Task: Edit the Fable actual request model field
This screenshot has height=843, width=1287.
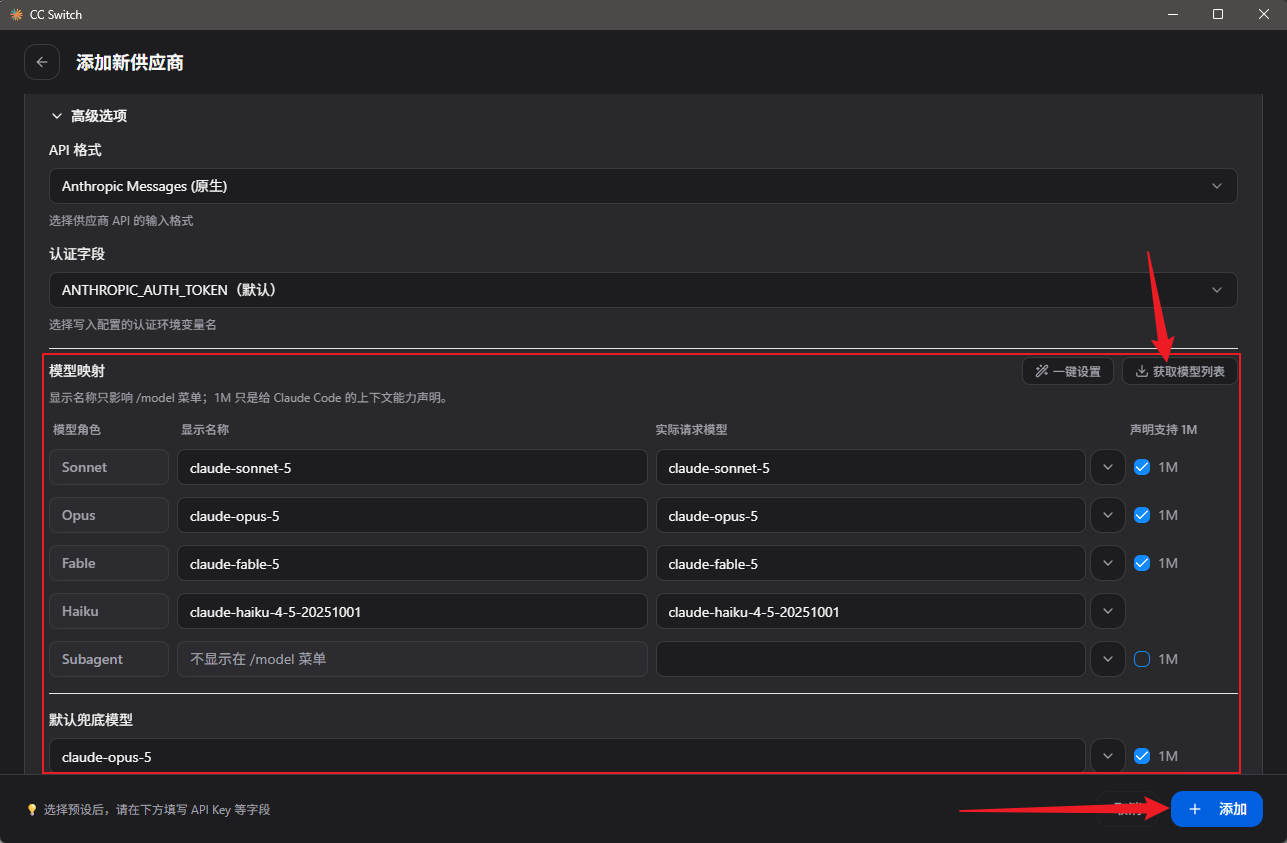Action: (870, 563)
